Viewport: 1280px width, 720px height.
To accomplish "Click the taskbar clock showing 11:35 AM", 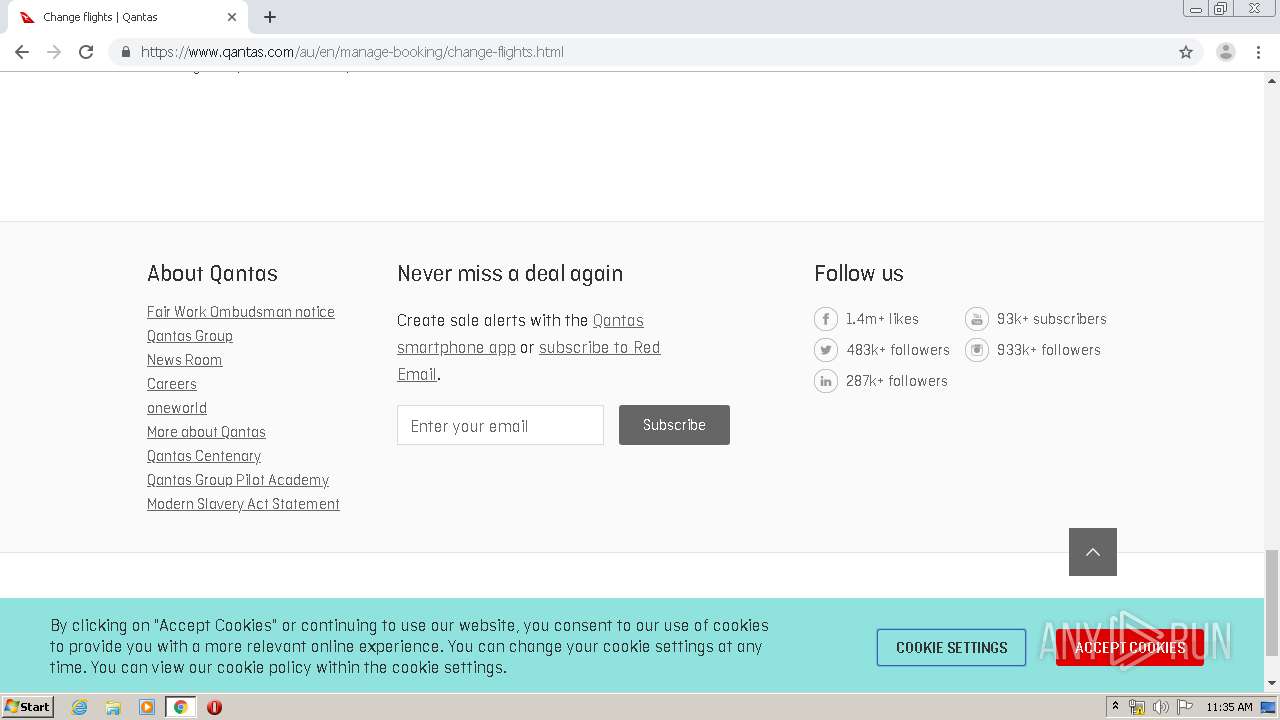I will coord(1229,707).
